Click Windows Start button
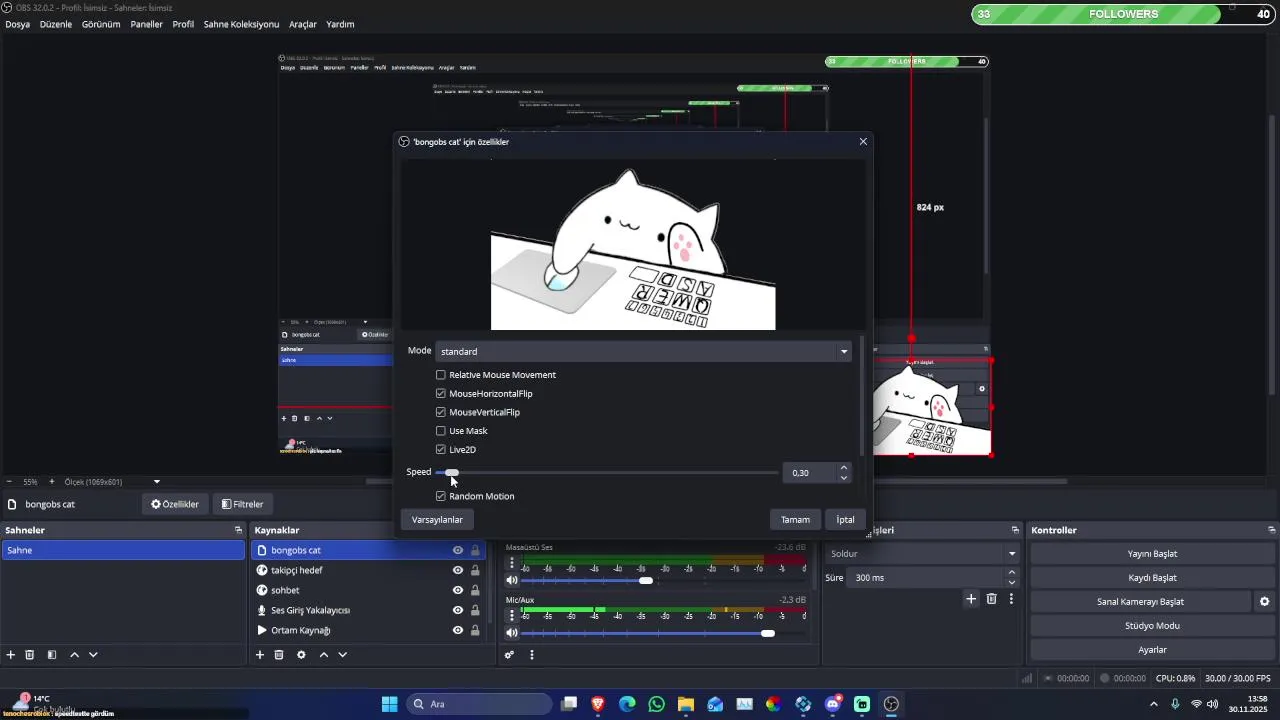1280x720 pixels. [389, 704]
